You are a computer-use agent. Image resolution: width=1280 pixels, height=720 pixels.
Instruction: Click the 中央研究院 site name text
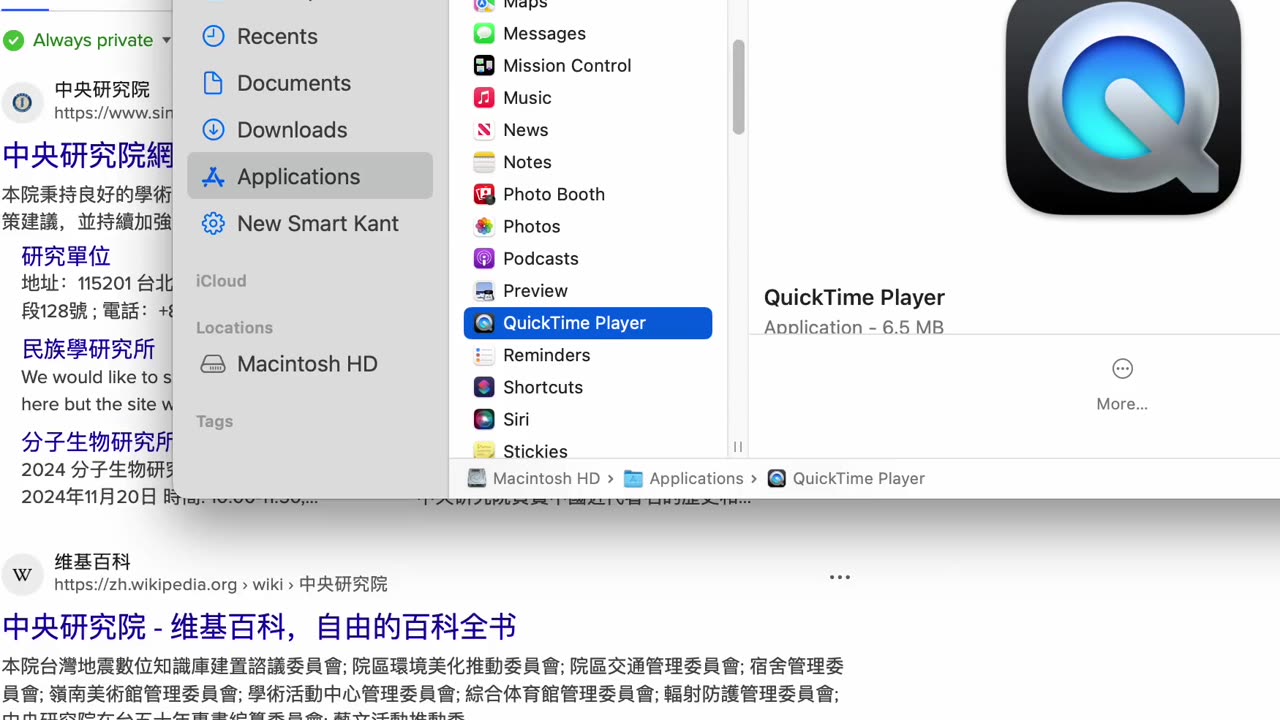coord(102,90)
